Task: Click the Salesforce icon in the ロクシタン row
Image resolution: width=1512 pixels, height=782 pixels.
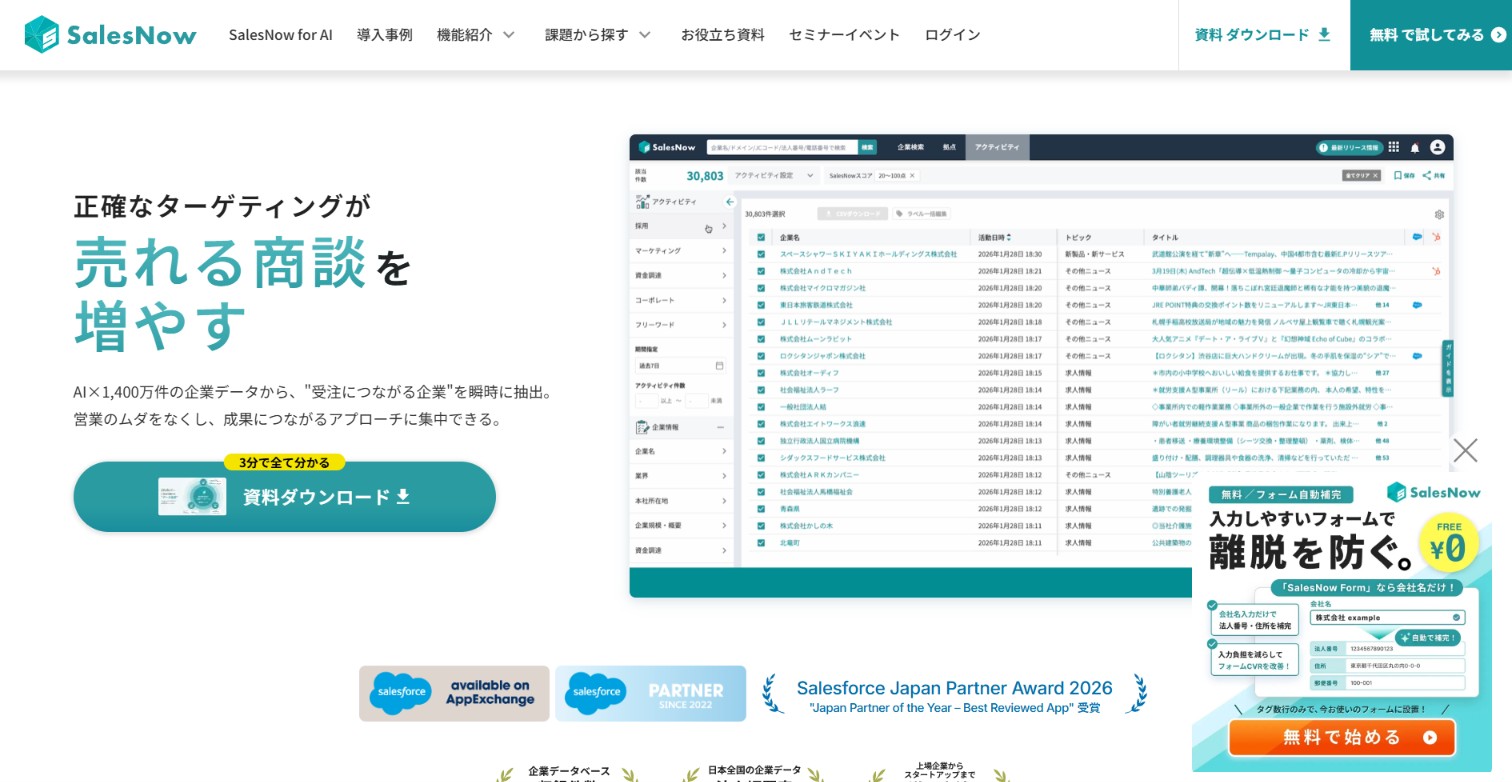Action: coord(1417,355)
